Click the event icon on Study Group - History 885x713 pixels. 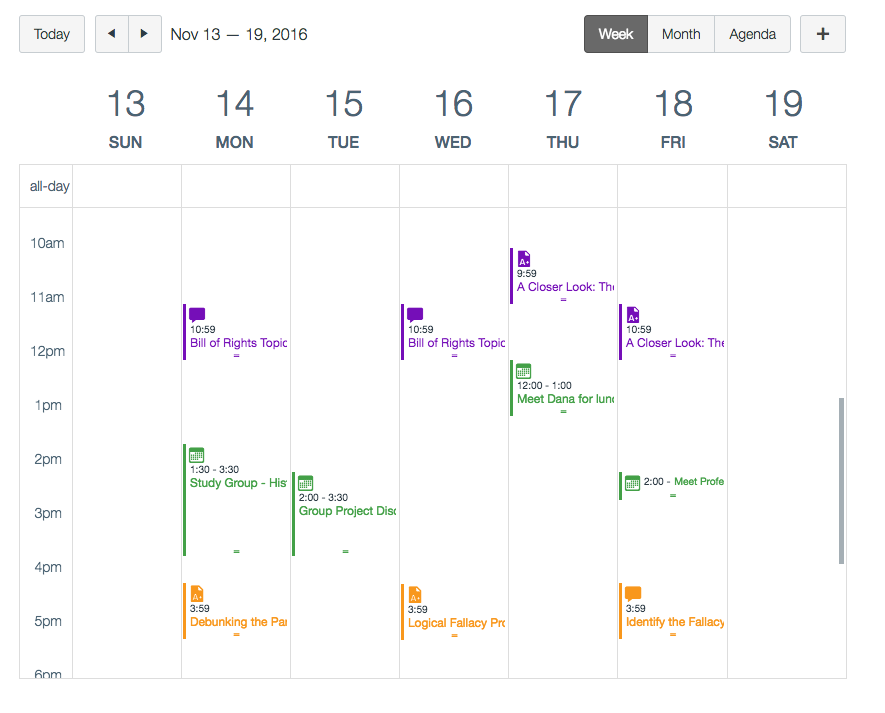coord(195,453)
